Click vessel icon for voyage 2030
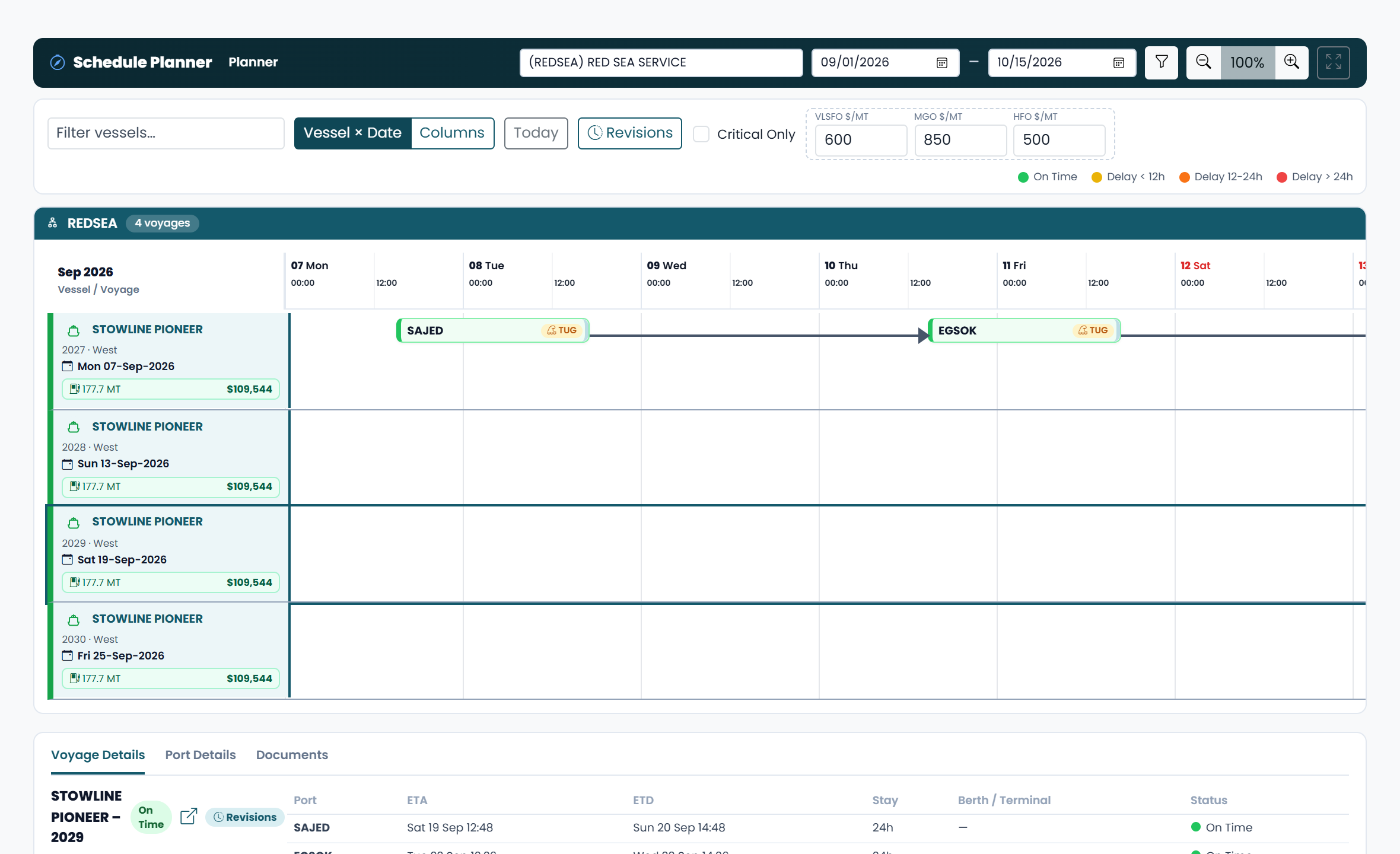This screenshot has height=854, width=1400. point(74,620)
